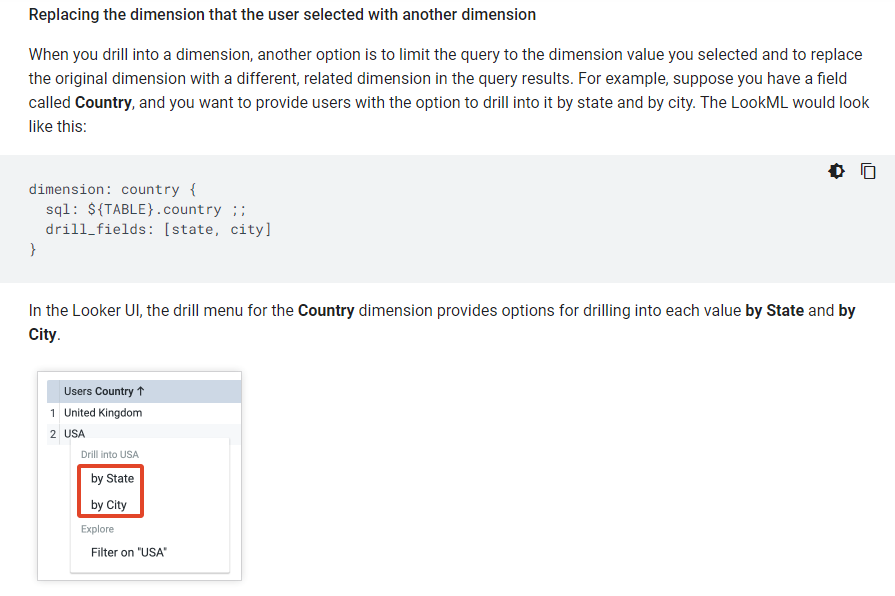
Task: Click the 'dimension: country' code line
Action: [112, 190]
